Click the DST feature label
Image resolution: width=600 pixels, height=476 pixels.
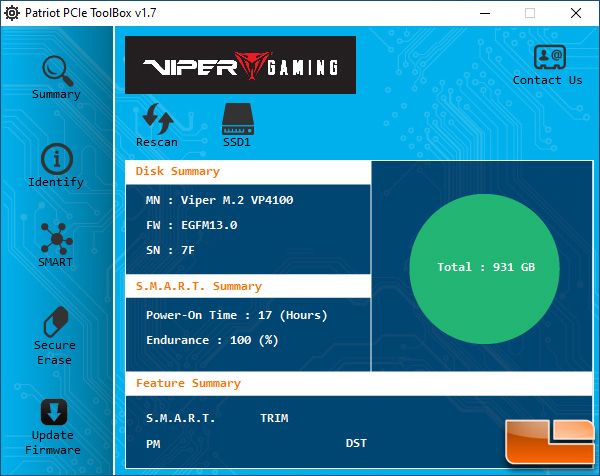click(356, 443)
